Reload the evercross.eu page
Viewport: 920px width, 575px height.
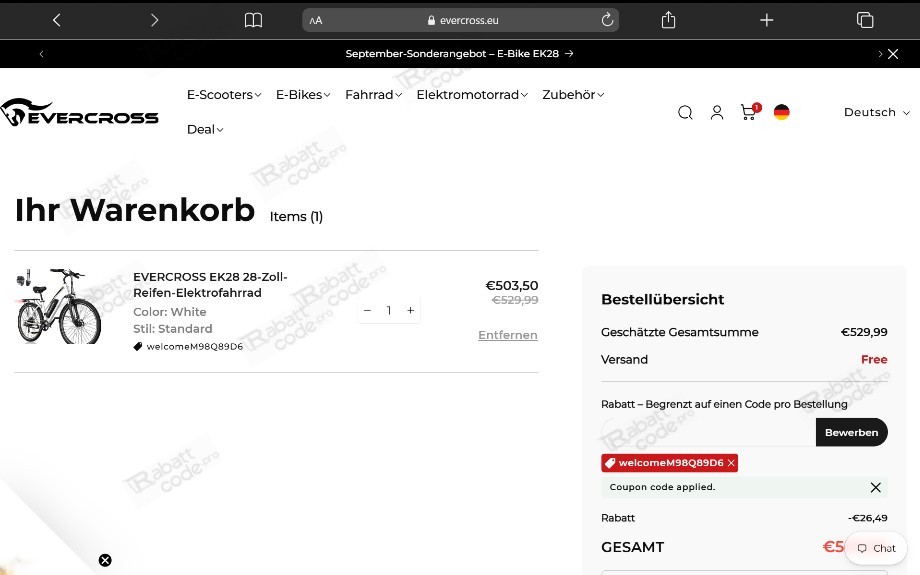pos(607,20)
